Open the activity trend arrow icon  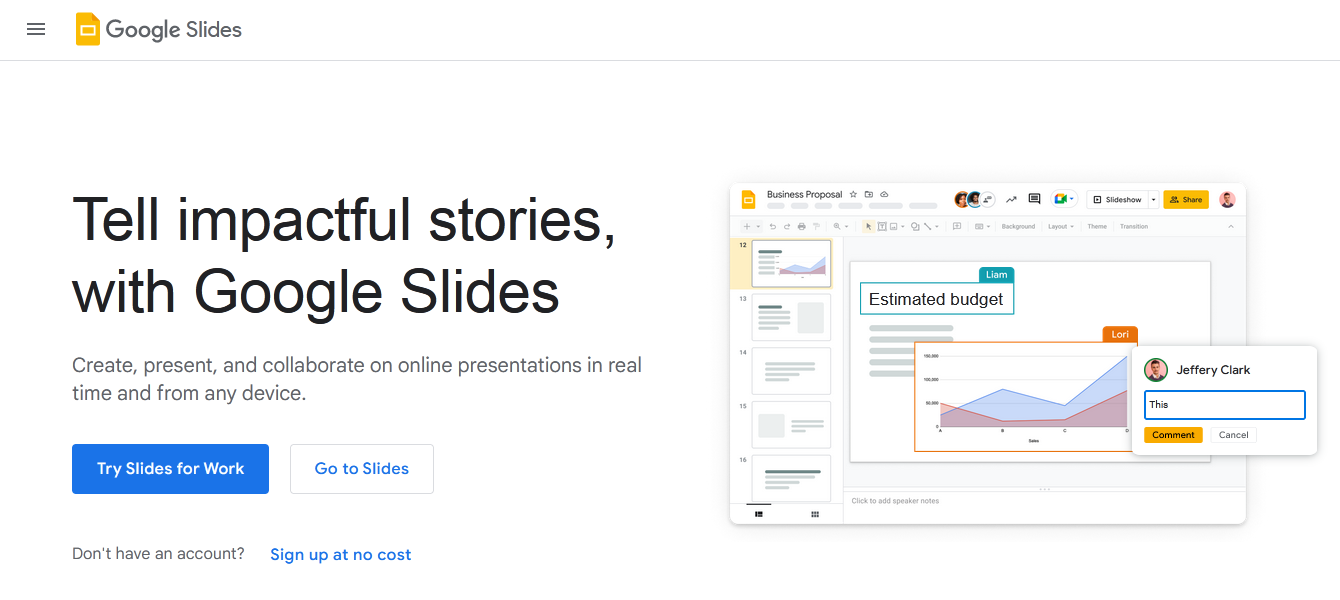click(x=1011, y=199)
